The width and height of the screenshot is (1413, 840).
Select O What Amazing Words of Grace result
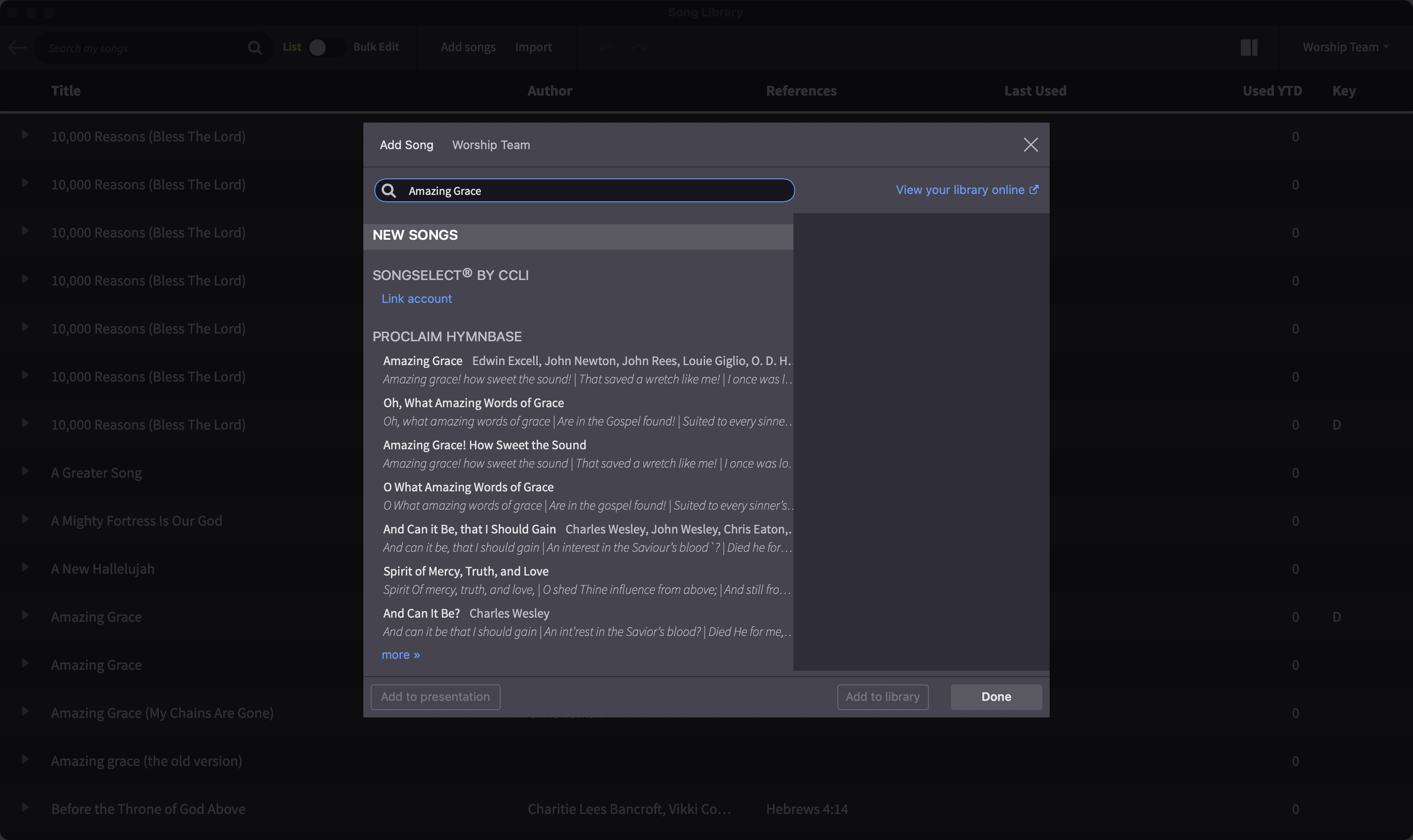[588, 496]
